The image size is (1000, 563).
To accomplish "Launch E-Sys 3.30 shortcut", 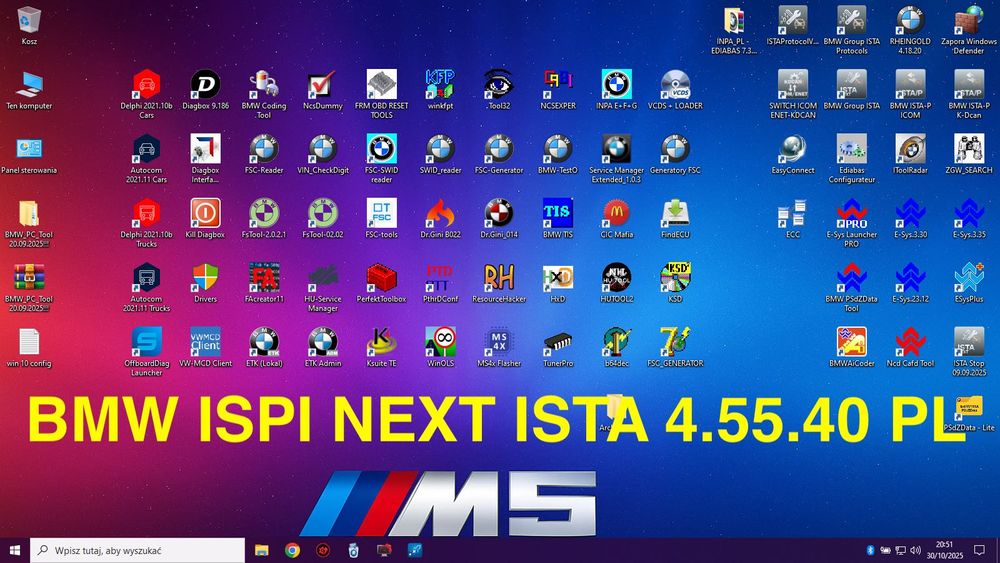I will (x=910, y=213).
